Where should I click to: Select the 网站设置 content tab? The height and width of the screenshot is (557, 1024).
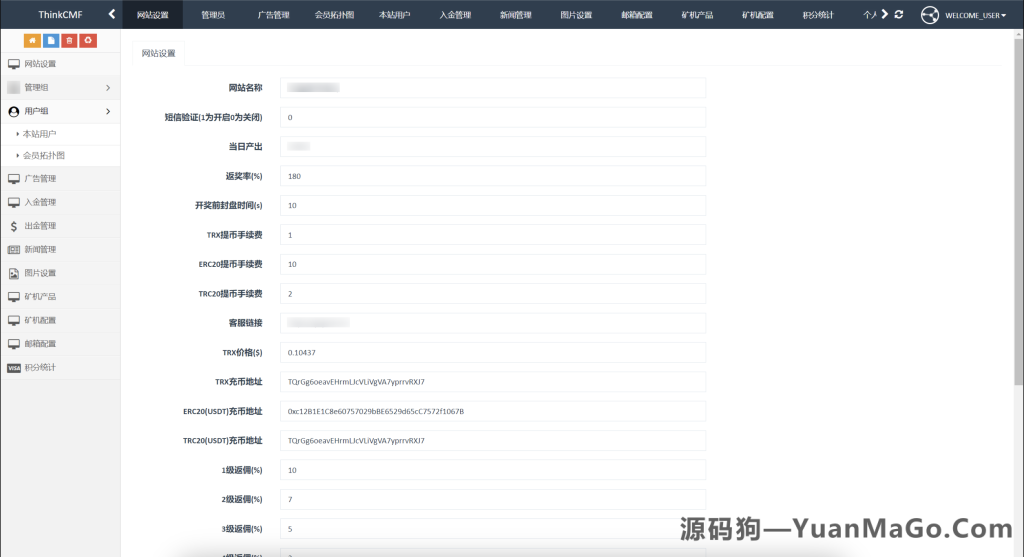(158, 53)
